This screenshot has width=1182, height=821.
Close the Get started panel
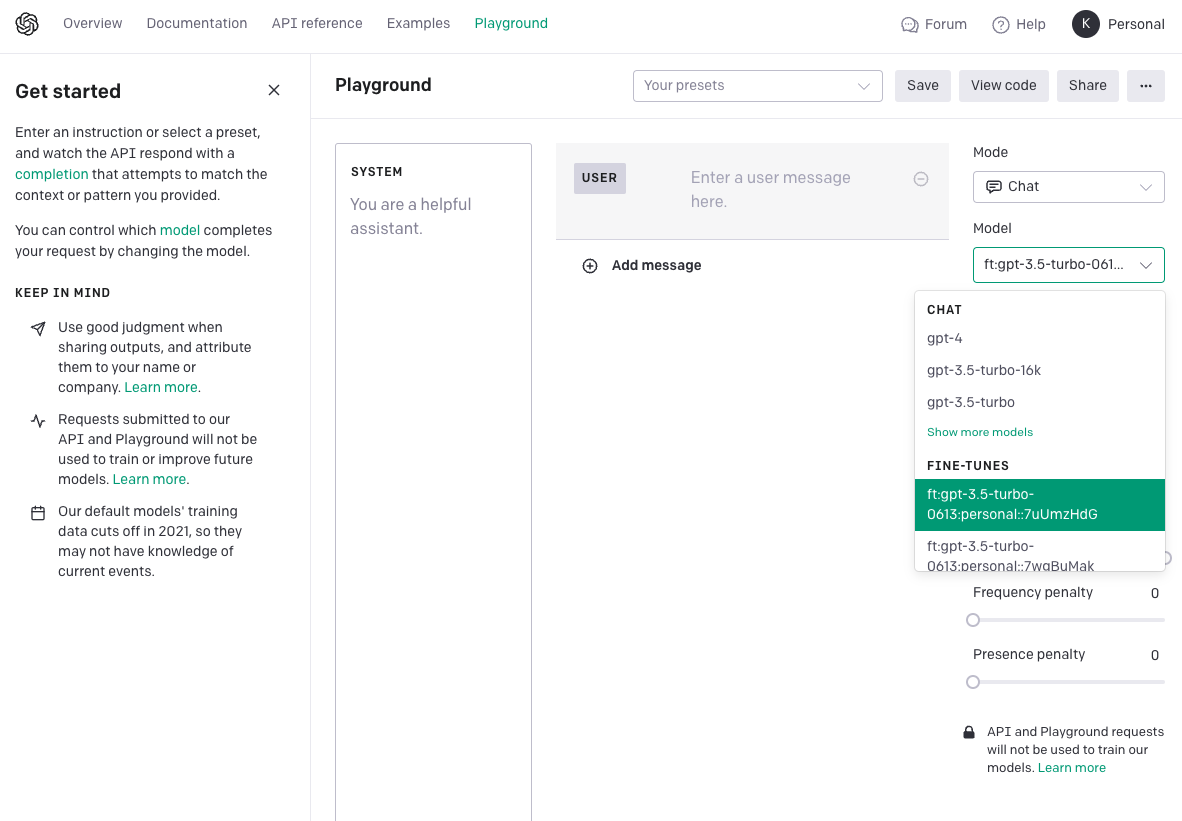tap(274, 90)
